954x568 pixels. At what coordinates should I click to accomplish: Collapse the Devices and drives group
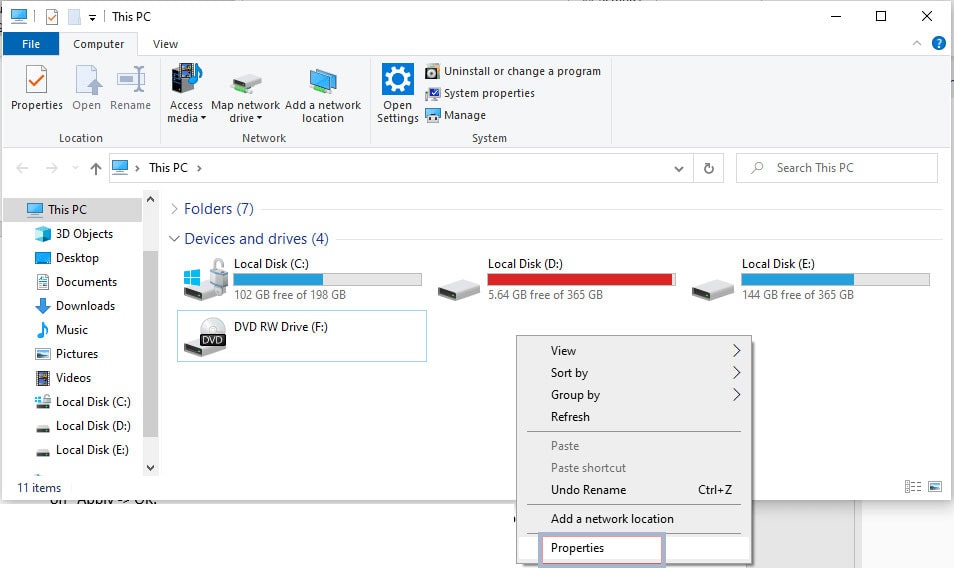[175, 239]
